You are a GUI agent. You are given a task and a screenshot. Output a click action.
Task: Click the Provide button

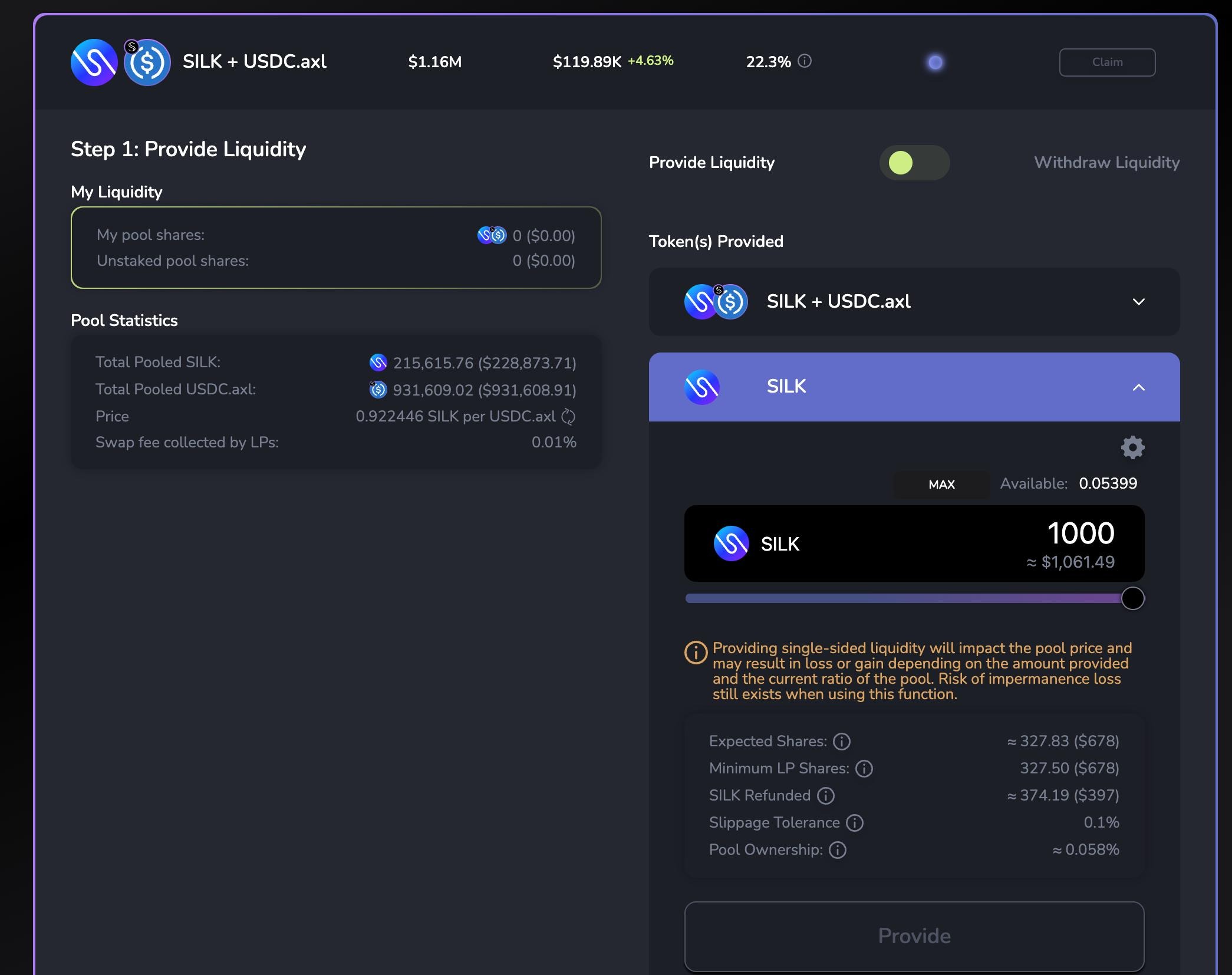[x=914, y=936]
